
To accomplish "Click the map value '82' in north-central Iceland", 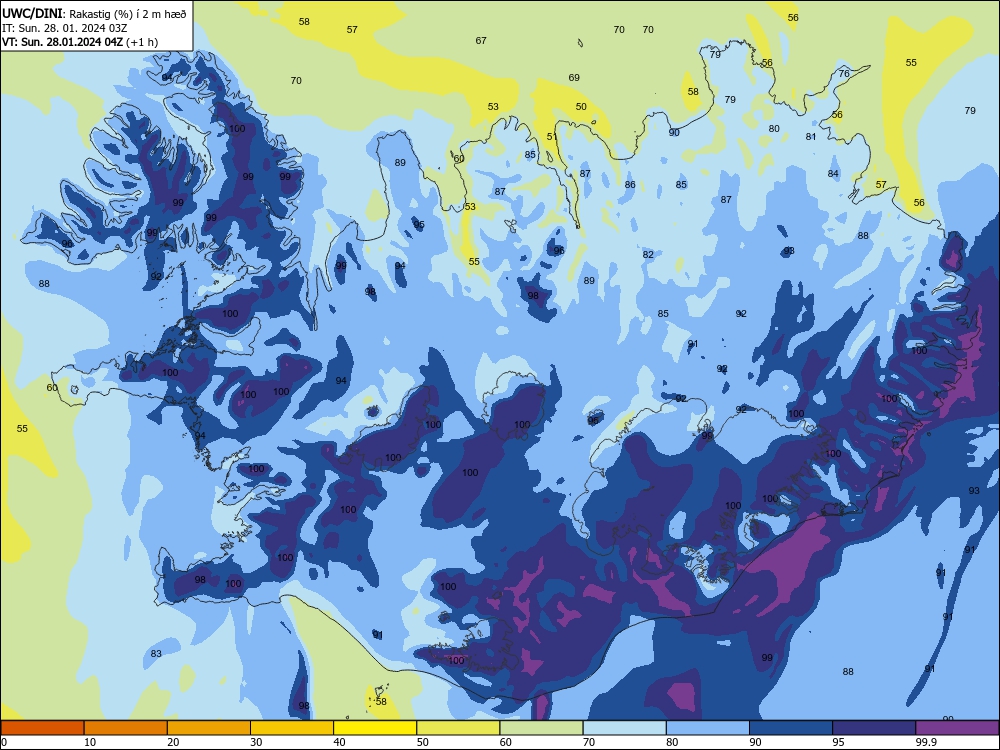I will point(648,254).
